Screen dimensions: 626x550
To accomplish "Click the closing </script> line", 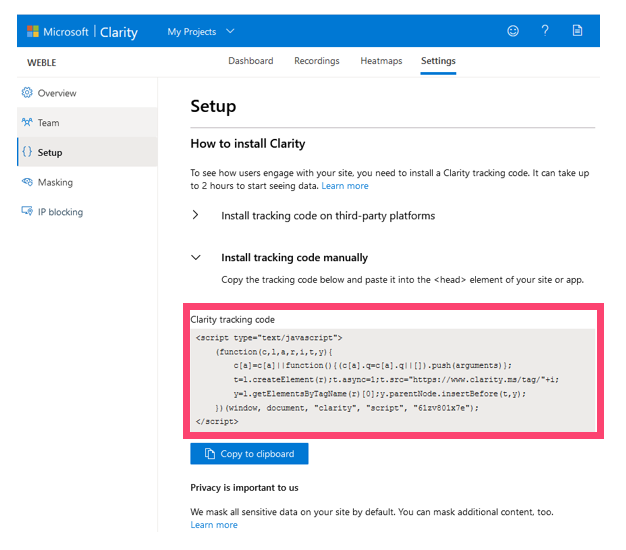I will click(x=217, y=421).
